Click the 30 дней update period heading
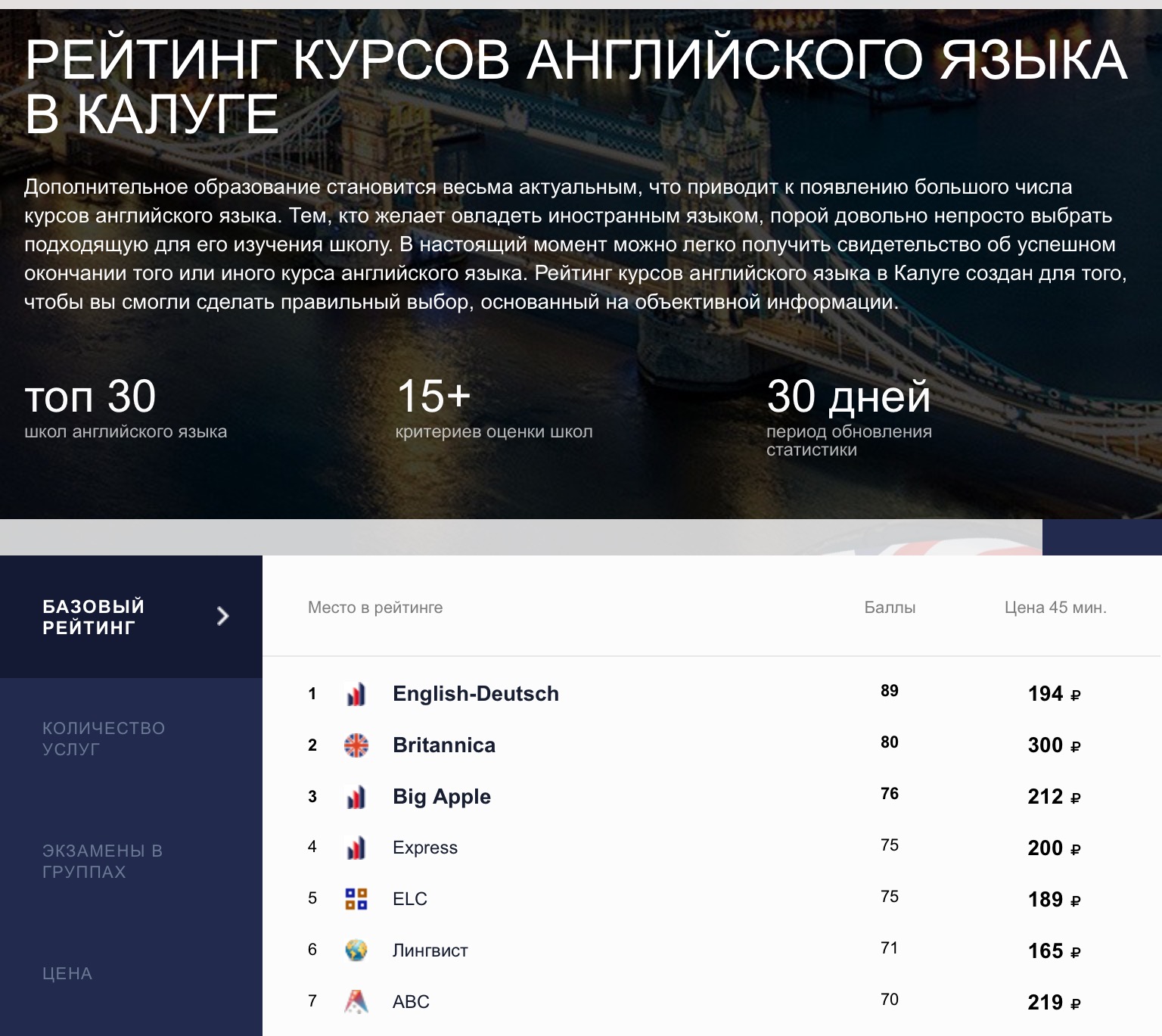This screenshot has width=1162, height=1036. click(849, 397)
